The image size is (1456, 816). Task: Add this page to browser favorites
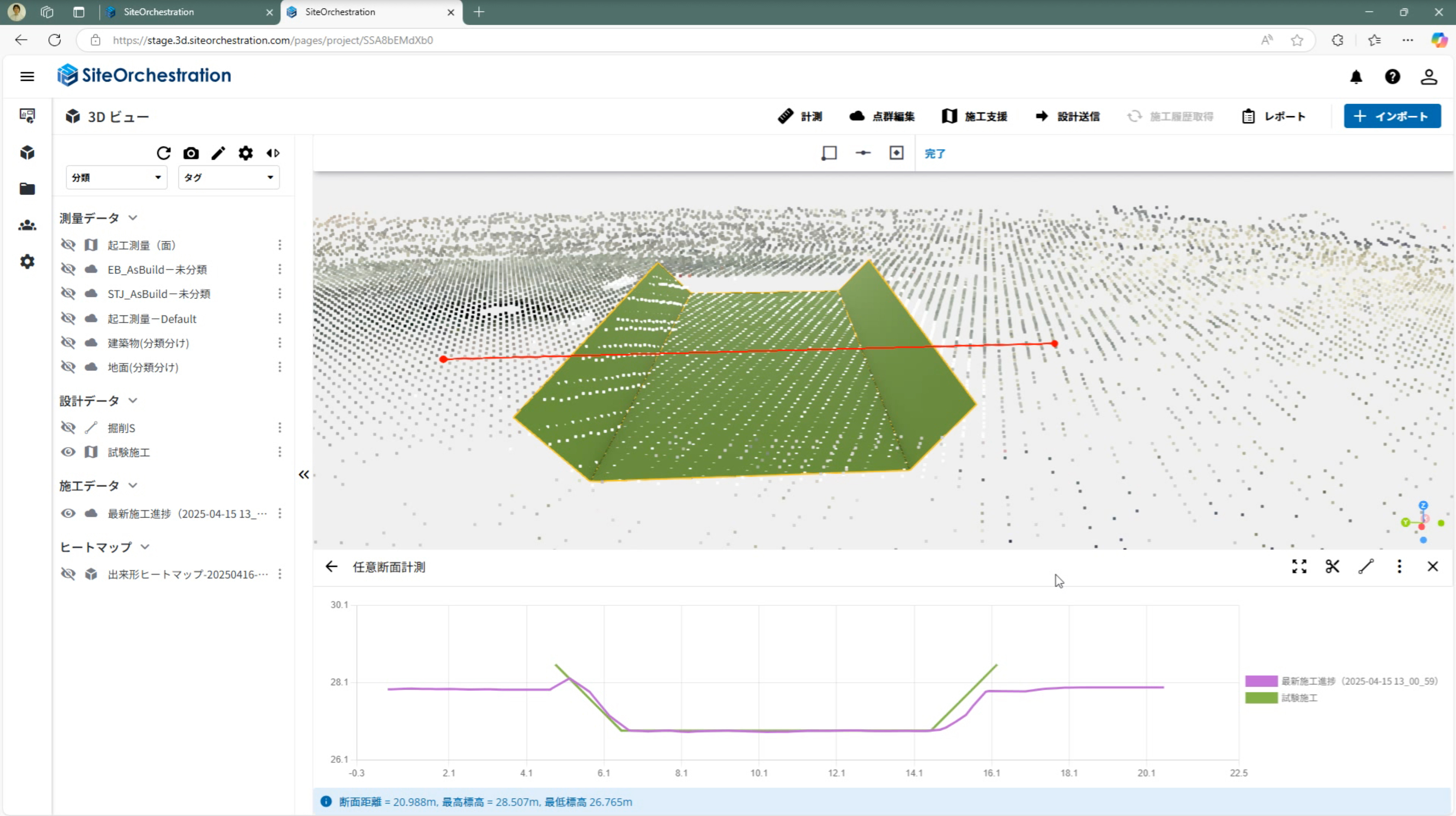(x=1297, y=40)
